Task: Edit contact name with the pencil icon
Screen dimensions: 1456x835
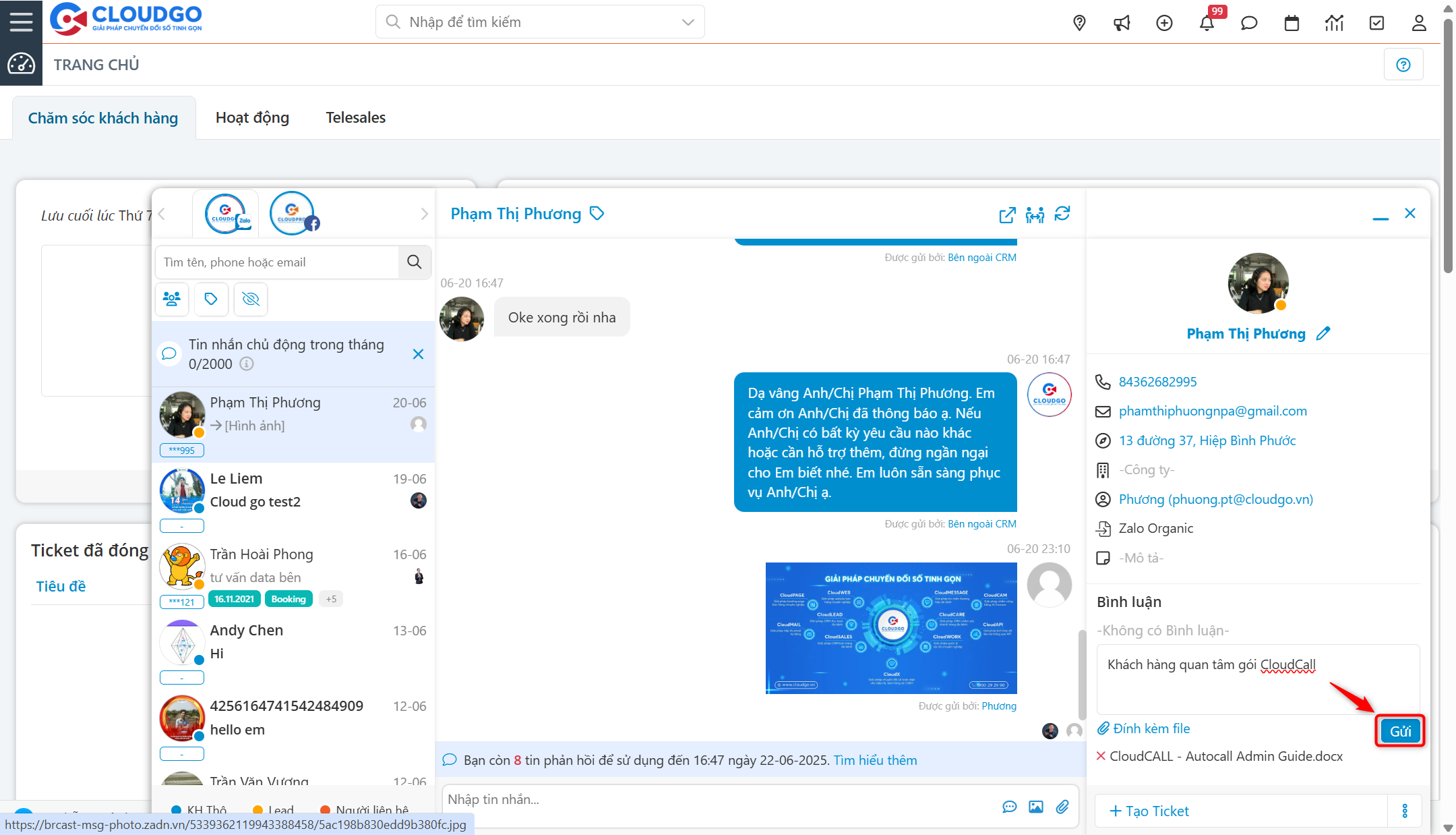Action: point(1324,333)
